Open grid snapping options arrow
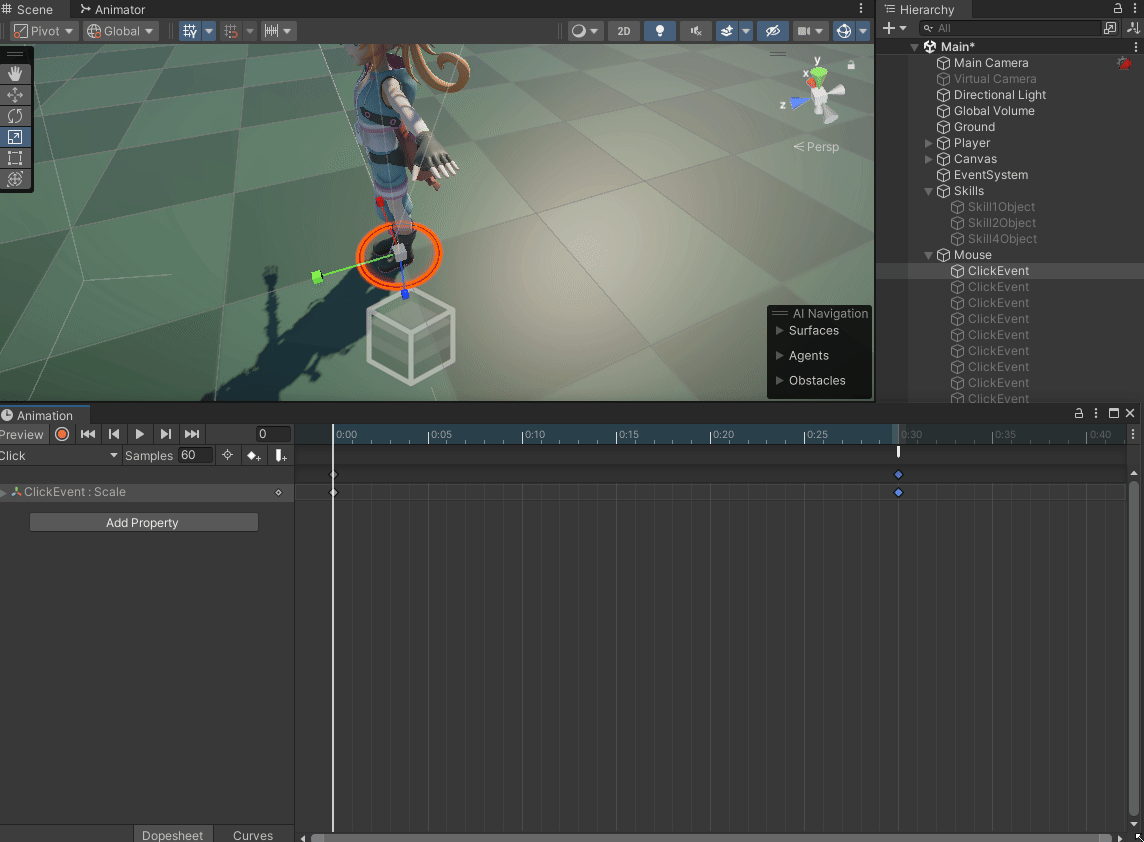Image resolution: width=1144 pixels, height=842 pixels. coord(209,31)
